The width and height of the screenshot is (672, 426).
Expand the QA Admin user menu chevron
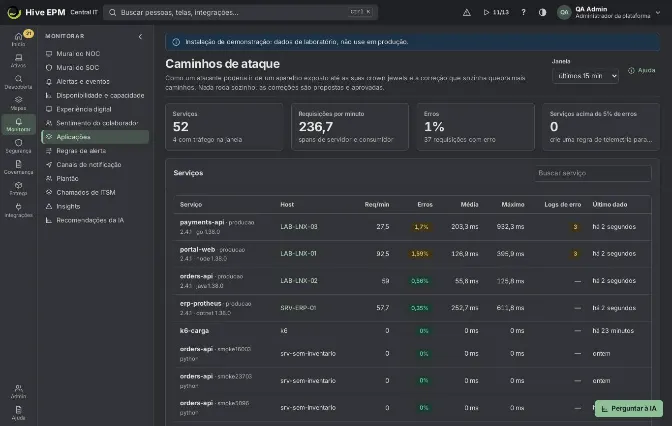(658, 12)
